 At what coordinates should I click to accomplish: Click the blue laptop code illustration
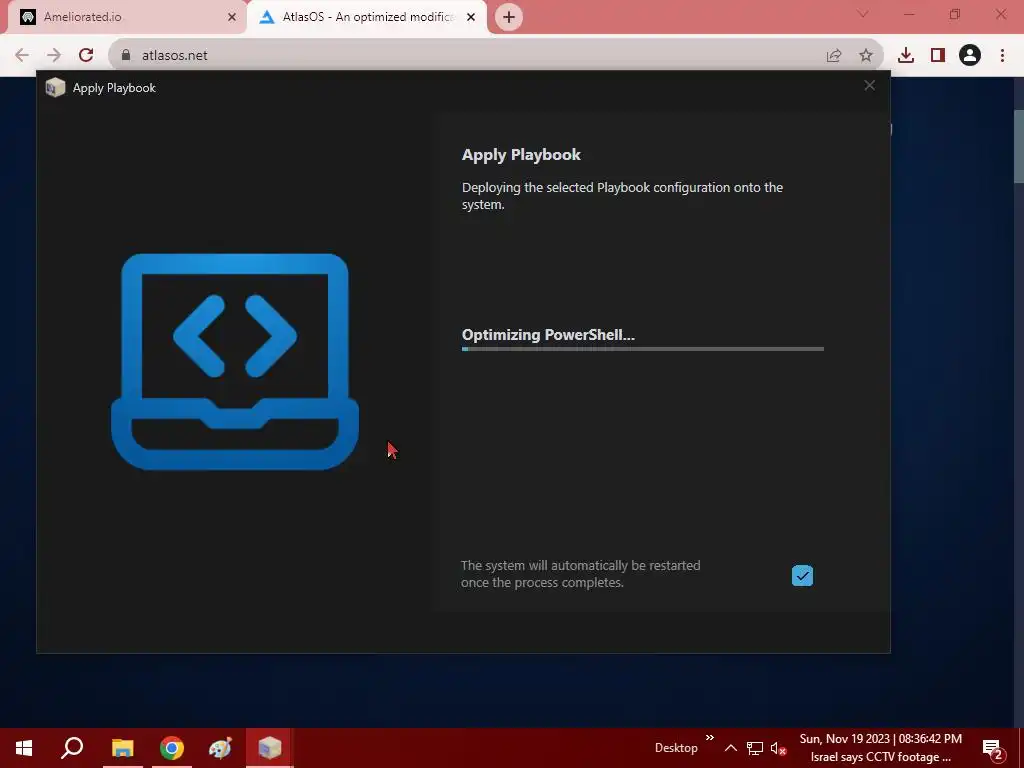pos(235,361)
